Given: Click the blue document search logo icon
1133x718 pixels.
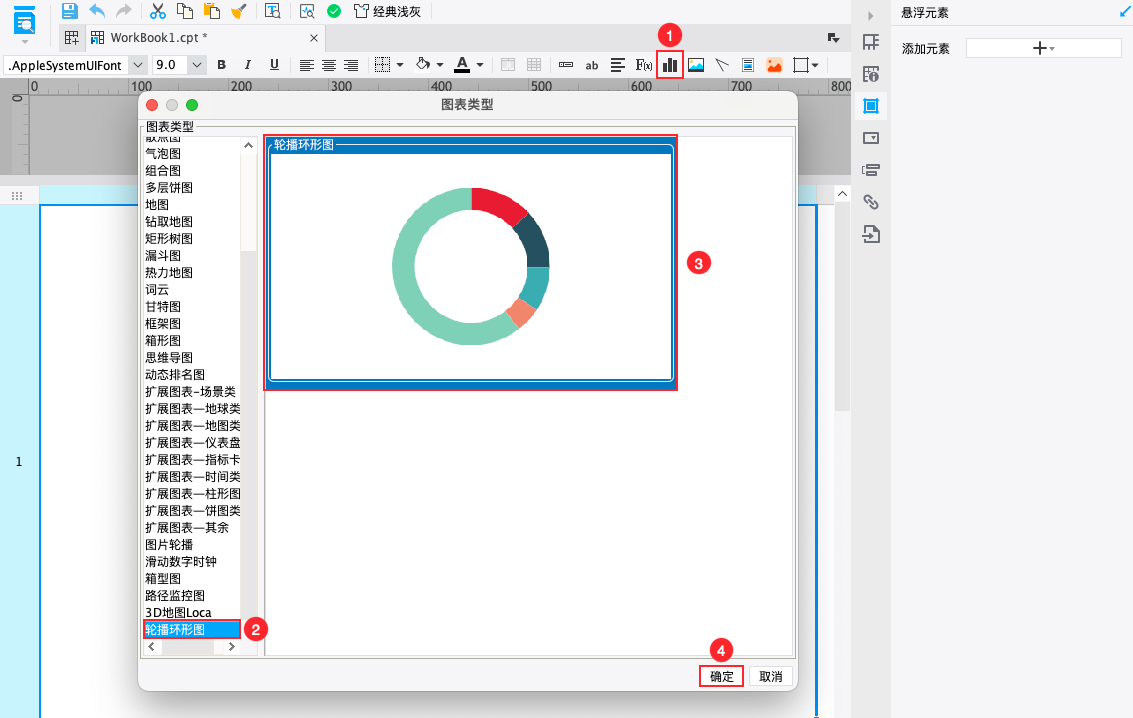Looking at the screenshot, I should (25, 21).
